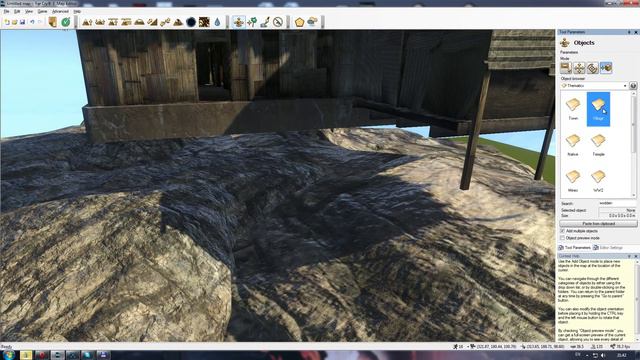
Task: Select the third terrain tool icon
Action: click(x=113, y=22)
